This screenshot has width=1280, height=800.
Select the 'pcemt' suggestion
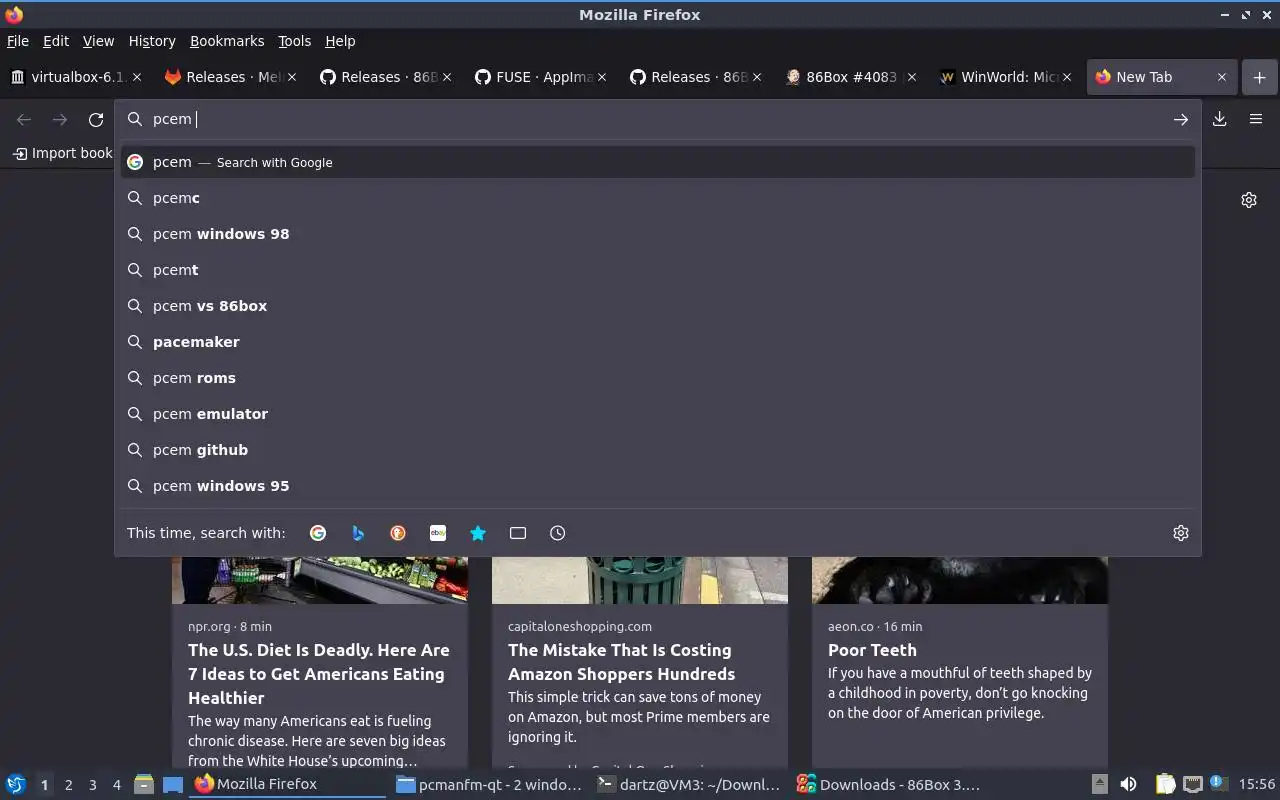[658, 270]
